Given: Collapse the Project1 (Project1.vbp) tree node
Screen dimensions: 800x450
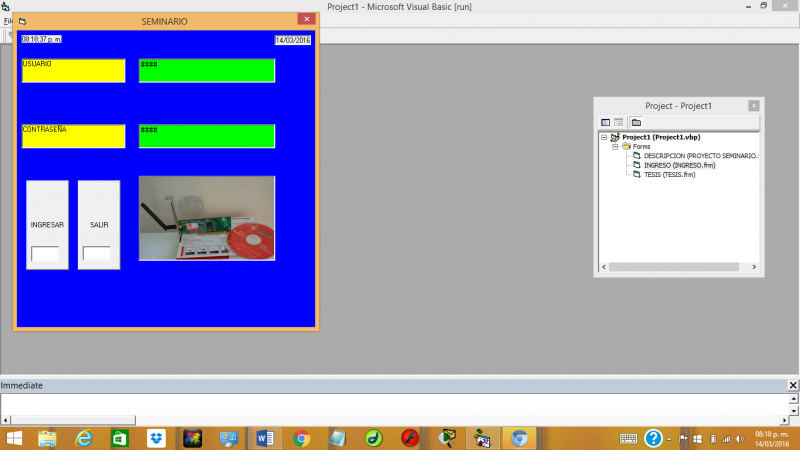Looking at the screenshot, I should pos(604,137).
